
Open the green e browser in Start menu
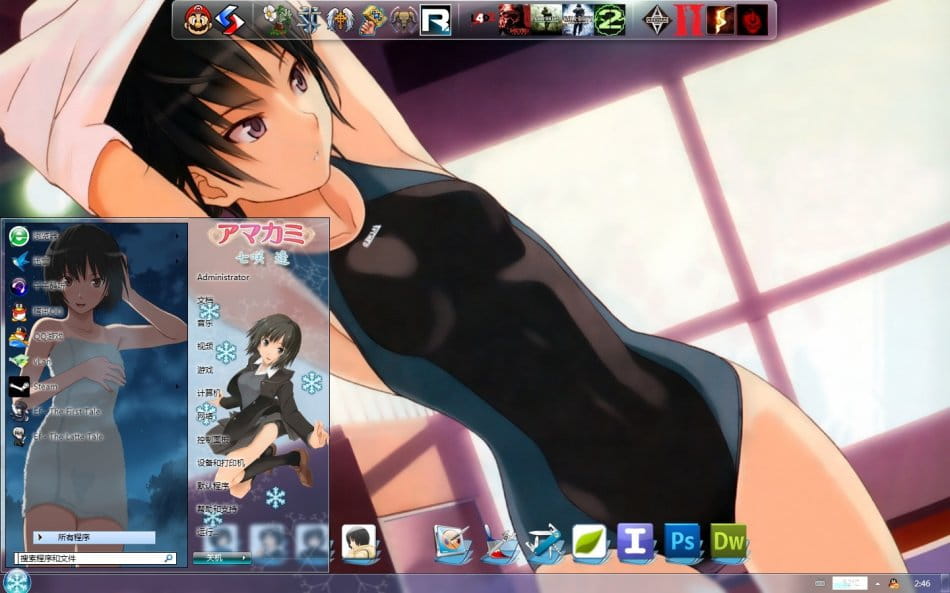(x=94, y=236)
